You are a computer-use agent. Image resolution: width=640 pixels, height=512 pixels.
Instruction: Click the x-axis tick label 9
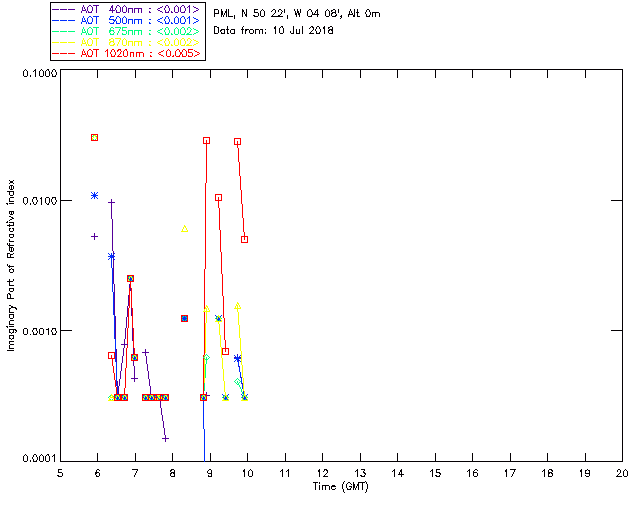click(210, 473)
